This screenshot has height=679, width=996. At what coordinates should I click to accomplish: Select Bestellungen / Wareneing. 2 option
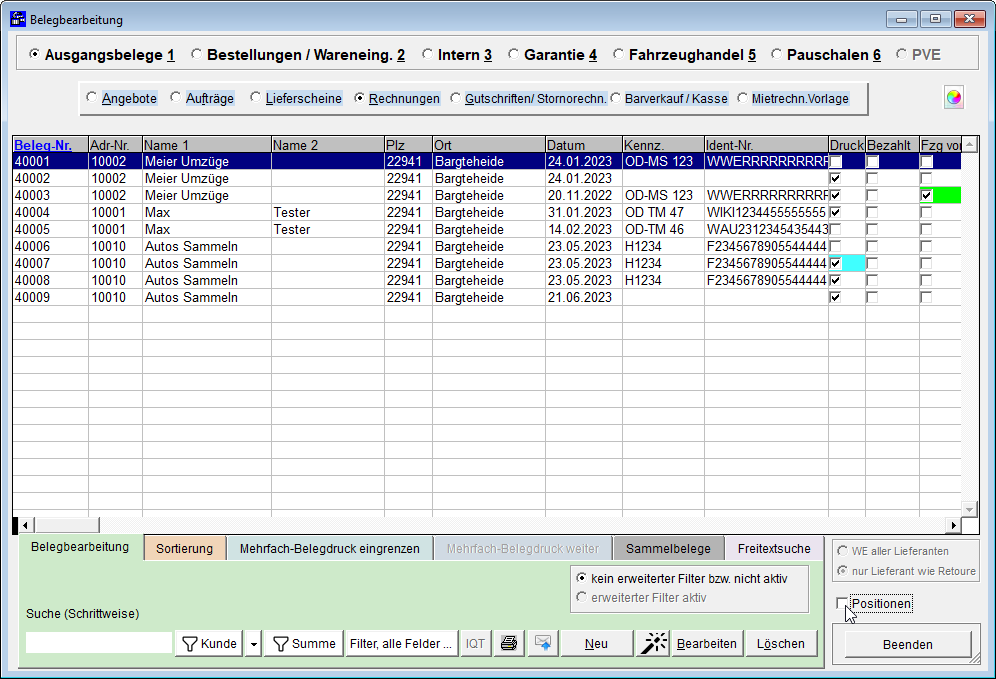pyautogui.click(x=196, y=55)
